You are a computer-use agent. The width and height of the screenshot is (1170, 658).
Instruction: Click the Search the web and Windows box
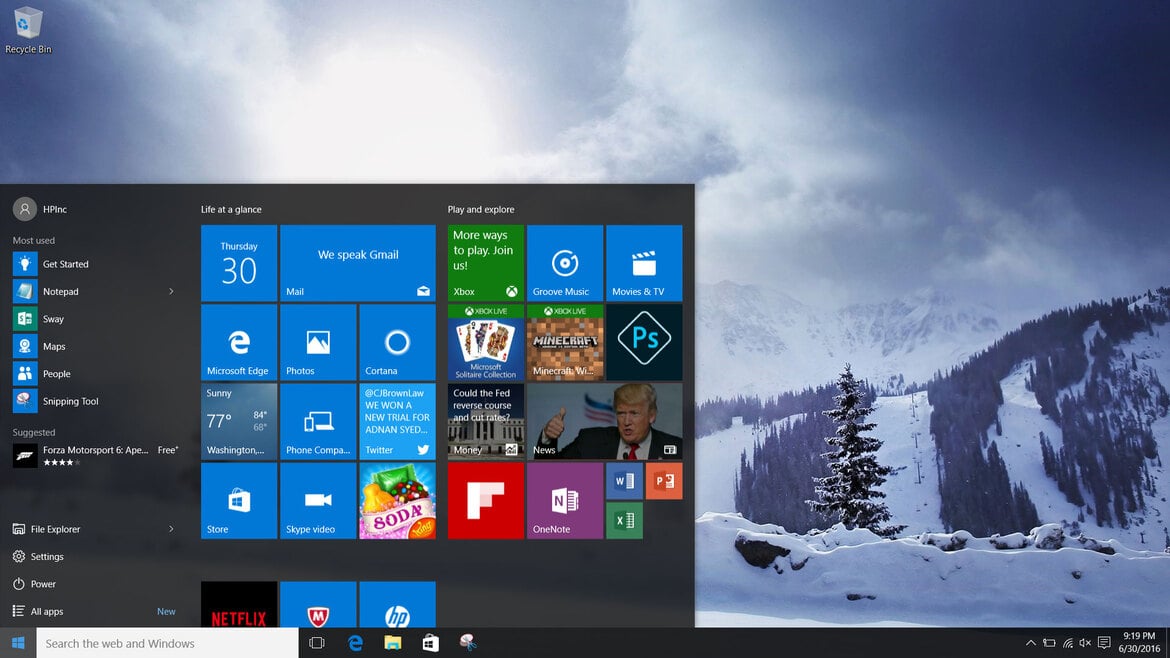168,643
